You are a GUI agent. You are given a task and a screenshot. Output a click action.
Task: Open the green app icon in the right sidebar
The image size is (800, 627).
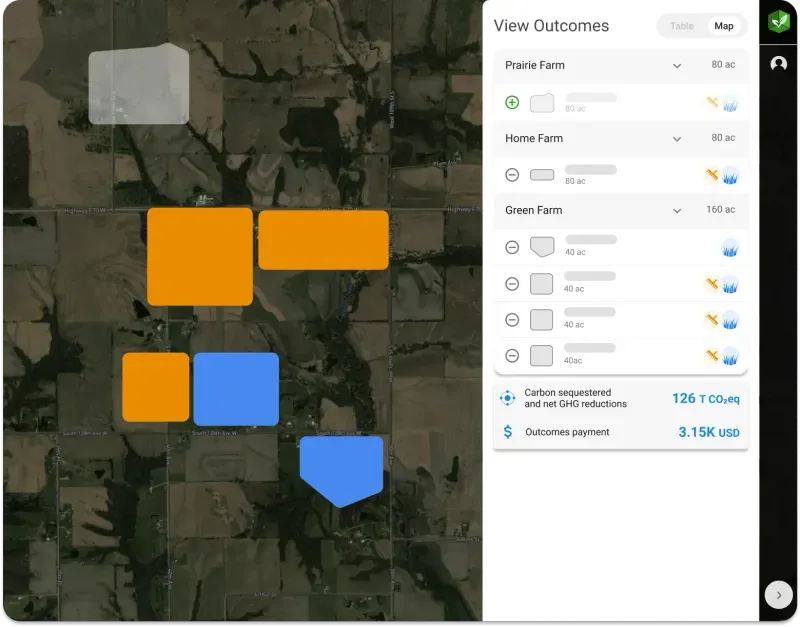[779, 22]
